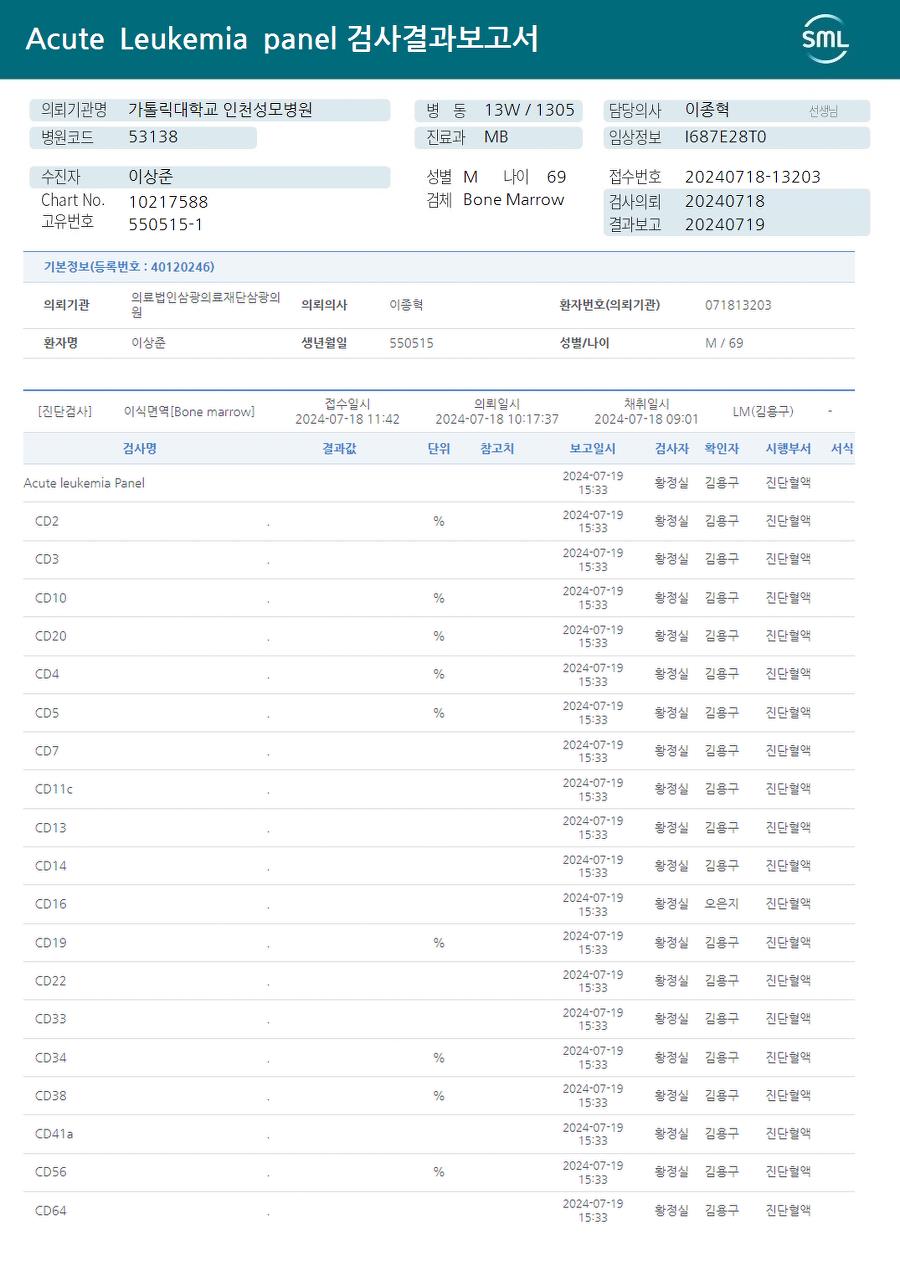This screenshot has width=900, height=1271.
Task: Click '보고일시' column header
Action: tap(592, 449)
